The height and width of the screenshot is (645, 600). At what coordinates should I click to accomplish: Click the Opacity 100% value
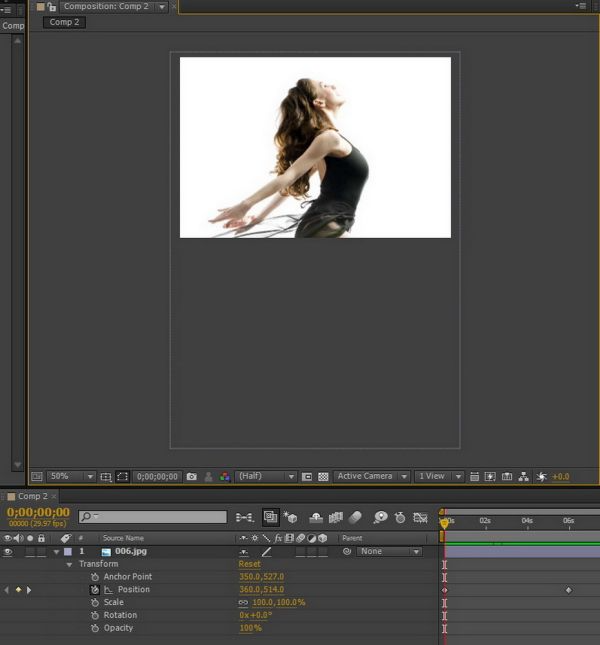click(250, 628)
